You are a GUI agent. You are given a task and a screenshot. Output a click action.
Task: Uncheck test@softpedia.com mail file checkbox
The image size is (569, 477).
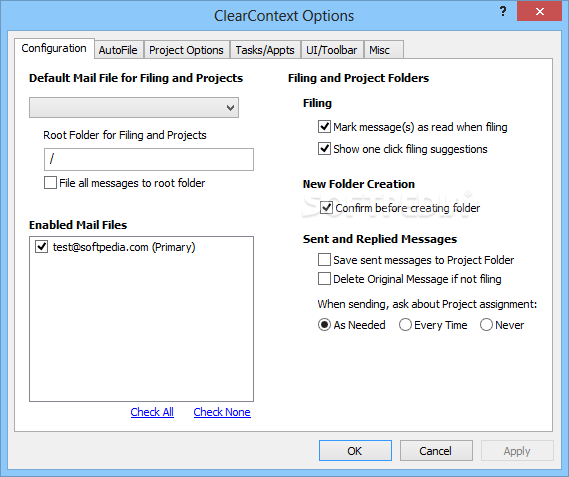point(42,246)
